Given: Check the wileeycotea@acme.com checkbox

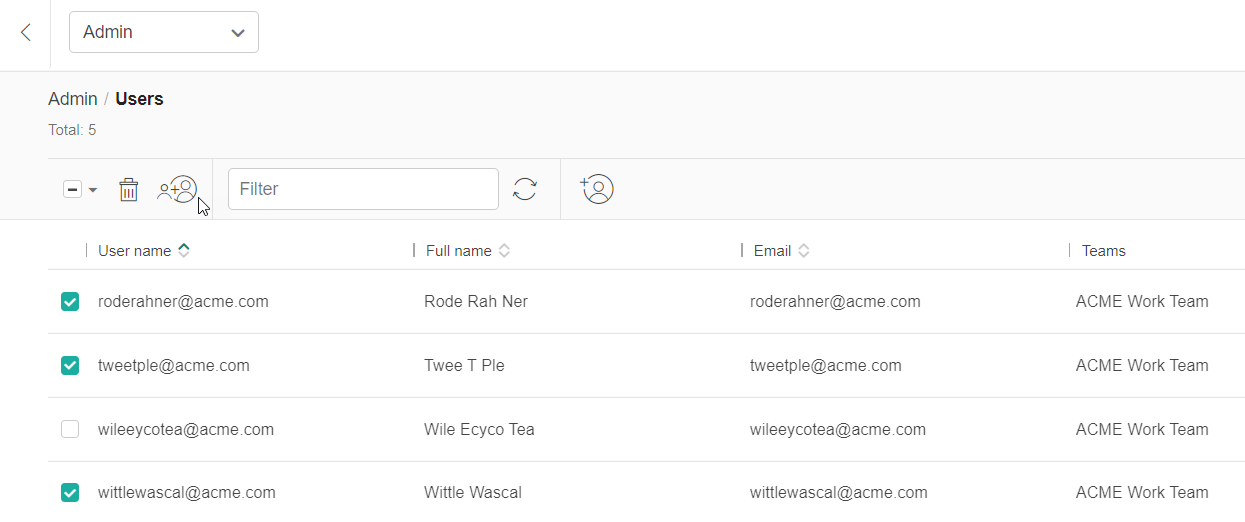Looking at the screenshot, I should click(x=70, y=429).
